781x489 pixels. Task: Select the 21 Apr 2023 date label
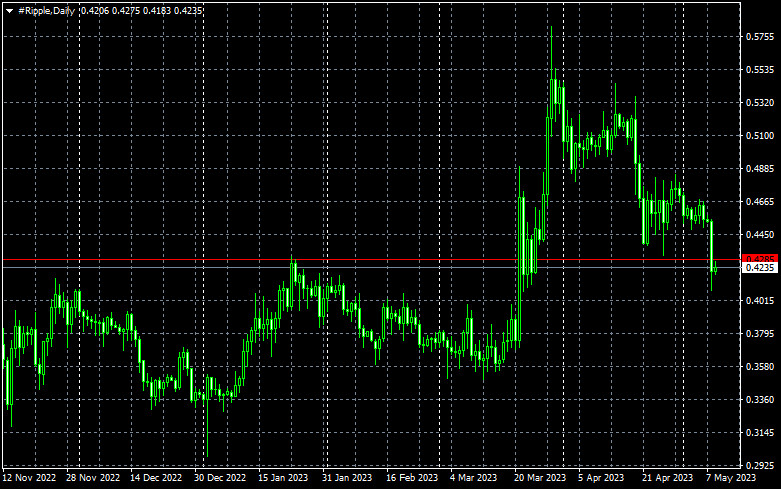[x=667, y=478]
